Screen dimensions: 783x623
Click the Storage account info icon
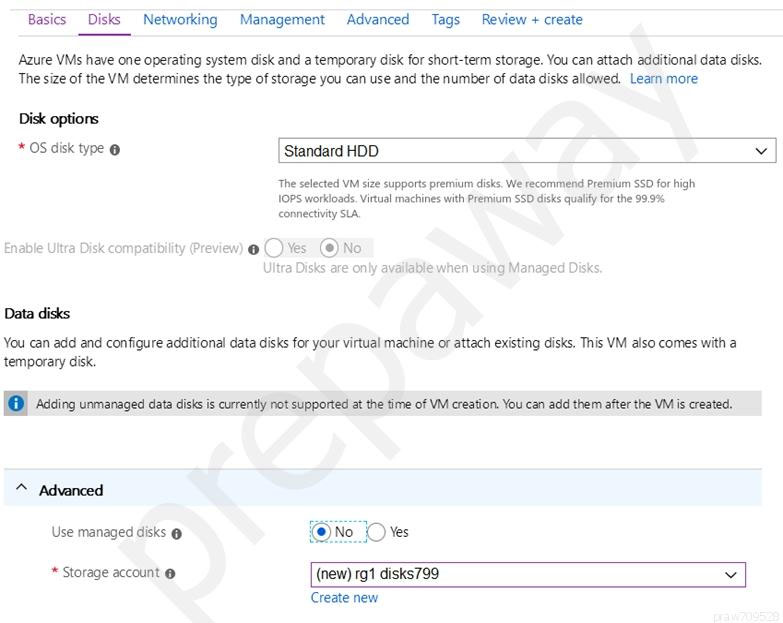tap(170, 574)
